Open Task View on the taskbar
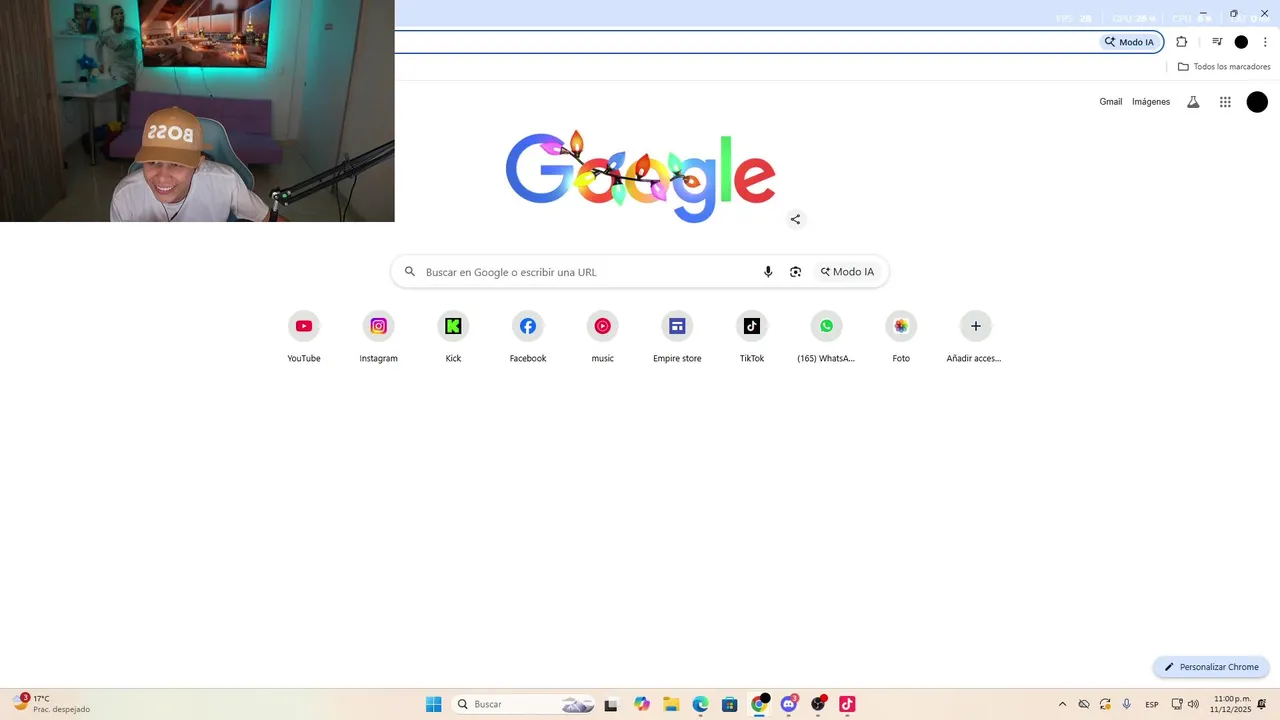Viewport: 1280px width, 720px height. pos(611,704)
